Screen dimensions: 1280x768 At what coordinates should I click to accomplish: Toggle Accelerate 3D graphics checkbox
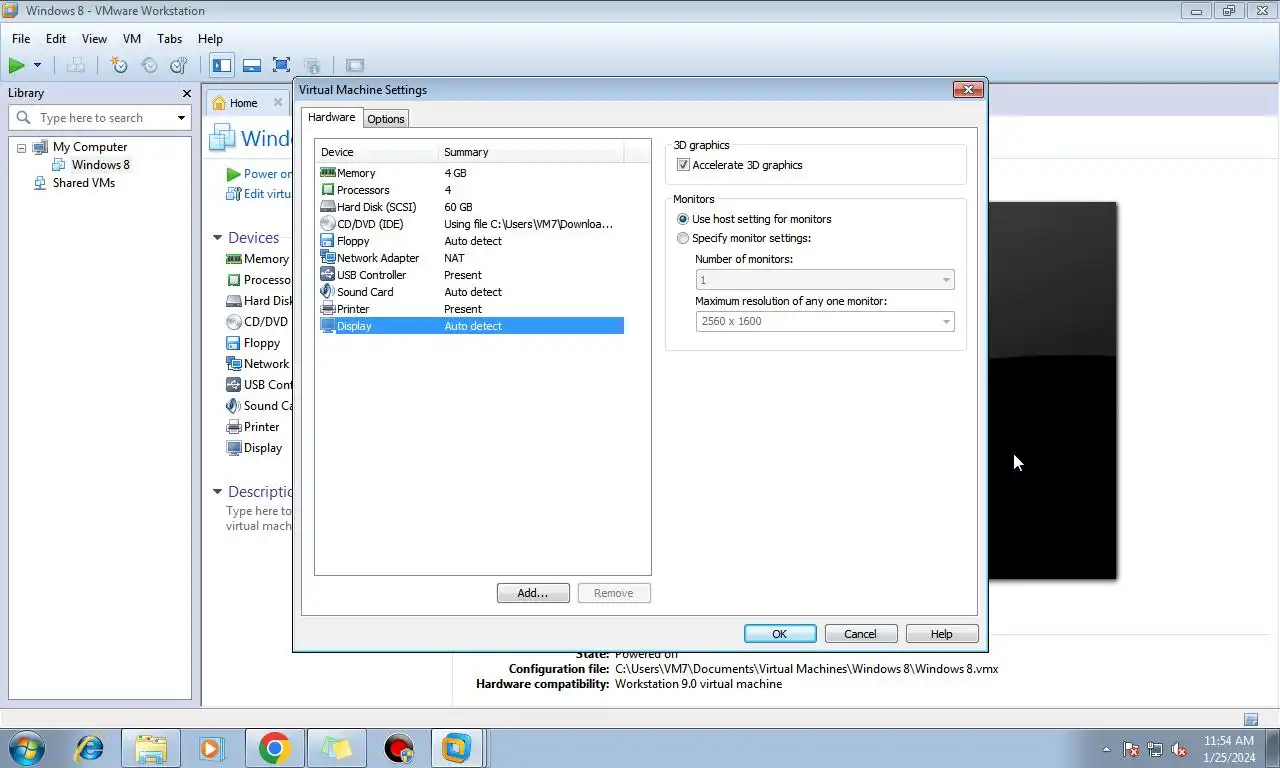coord(683,165)
